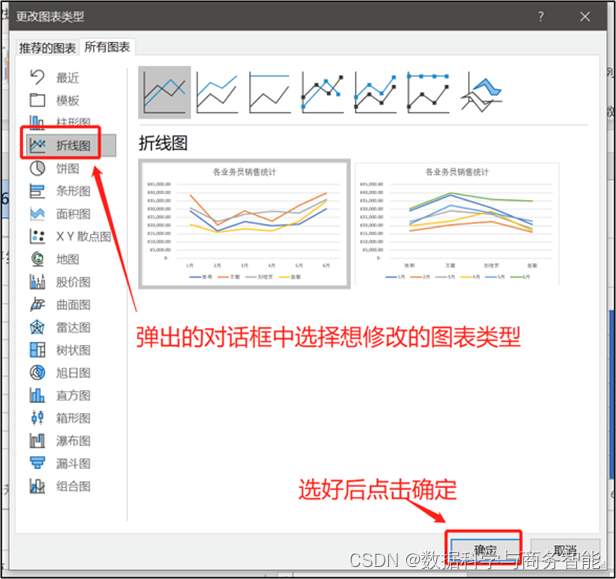Choose the 3-D line chart subtype
The image size is (616, 579).
tap(482, 92)
